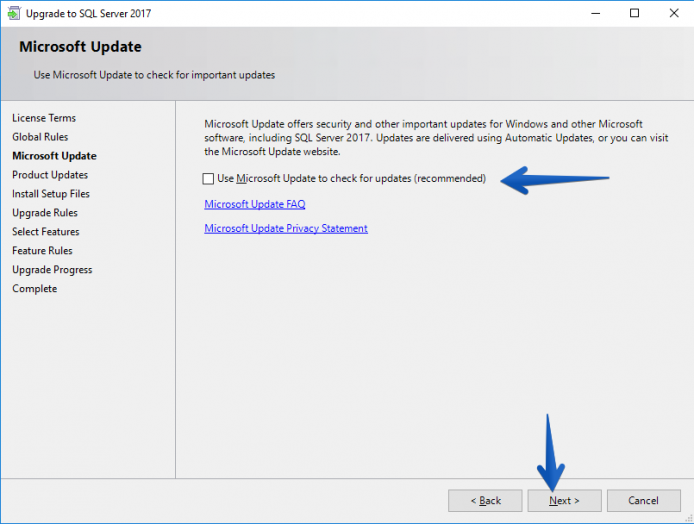Select Product Updates step in sidebar
694x524 pixels.
pyautogui.click(x=50, y=175)
